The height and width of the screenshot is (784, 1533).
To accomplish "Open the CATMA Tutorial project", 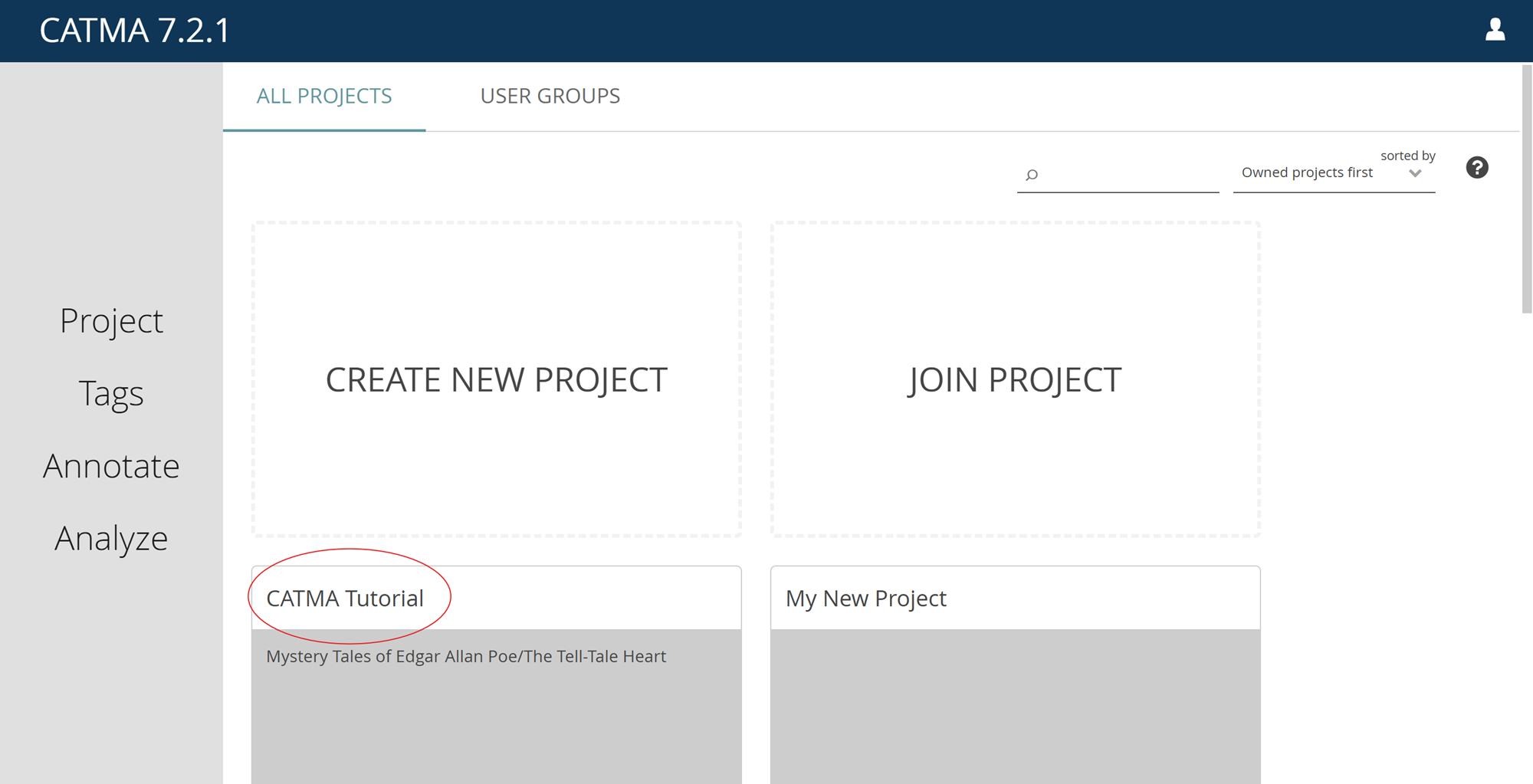I will pyautogui.click(x=345, y=598).
